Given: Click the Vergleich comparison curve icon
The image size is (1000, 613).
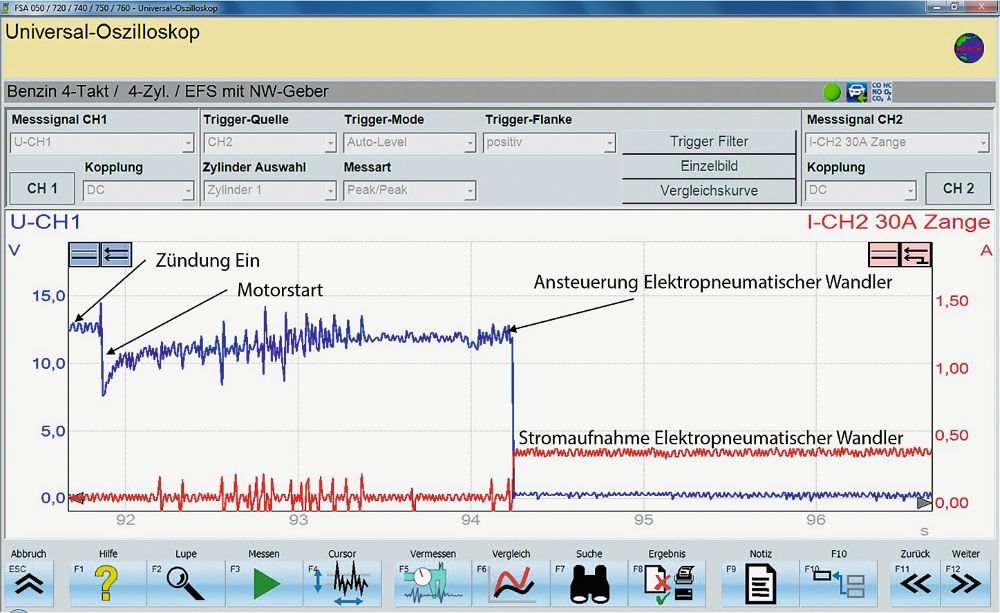Looking at the screenshot, I should [511, 582].
